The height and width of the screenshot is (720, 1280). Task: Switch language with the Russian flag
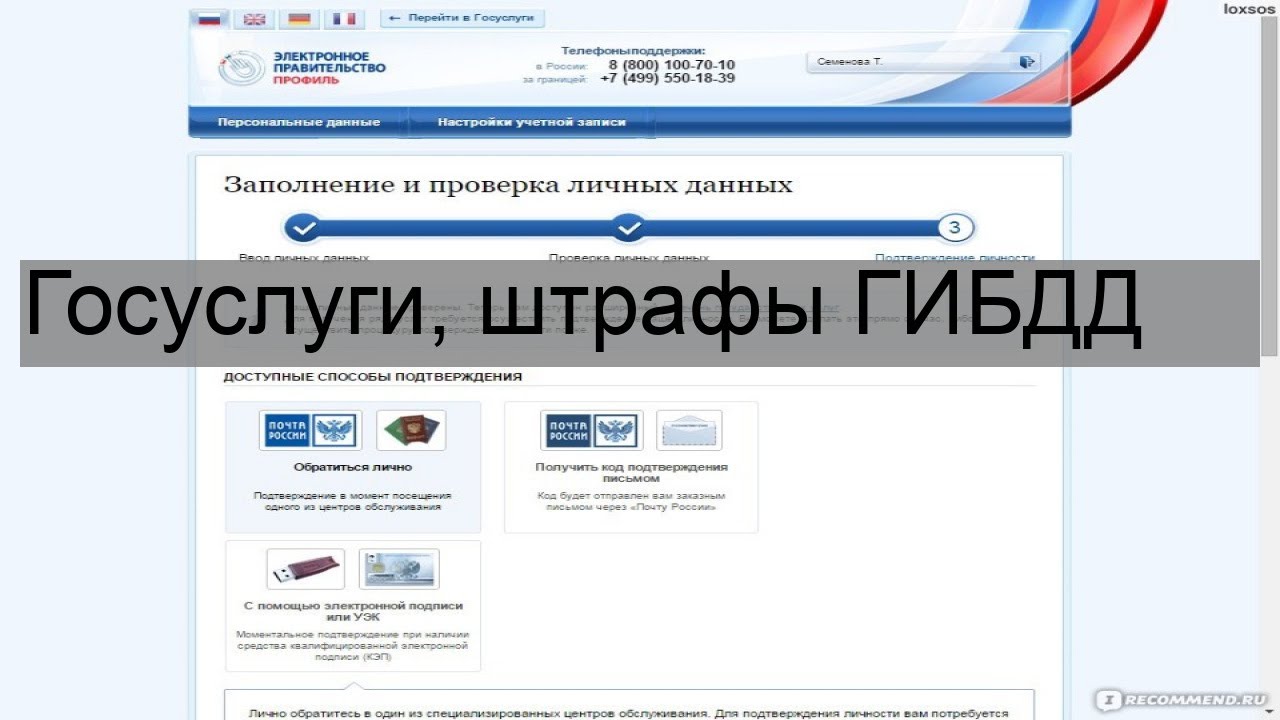point(210,19)
